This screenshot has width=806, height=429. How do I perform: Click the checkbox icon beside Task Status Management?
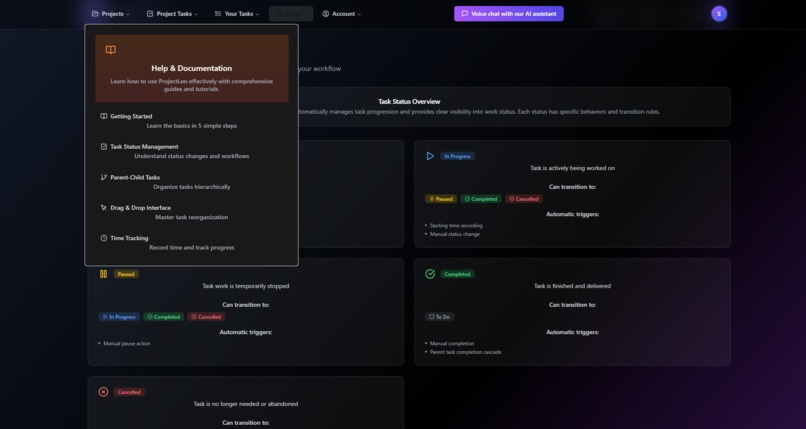click(104, 146)
